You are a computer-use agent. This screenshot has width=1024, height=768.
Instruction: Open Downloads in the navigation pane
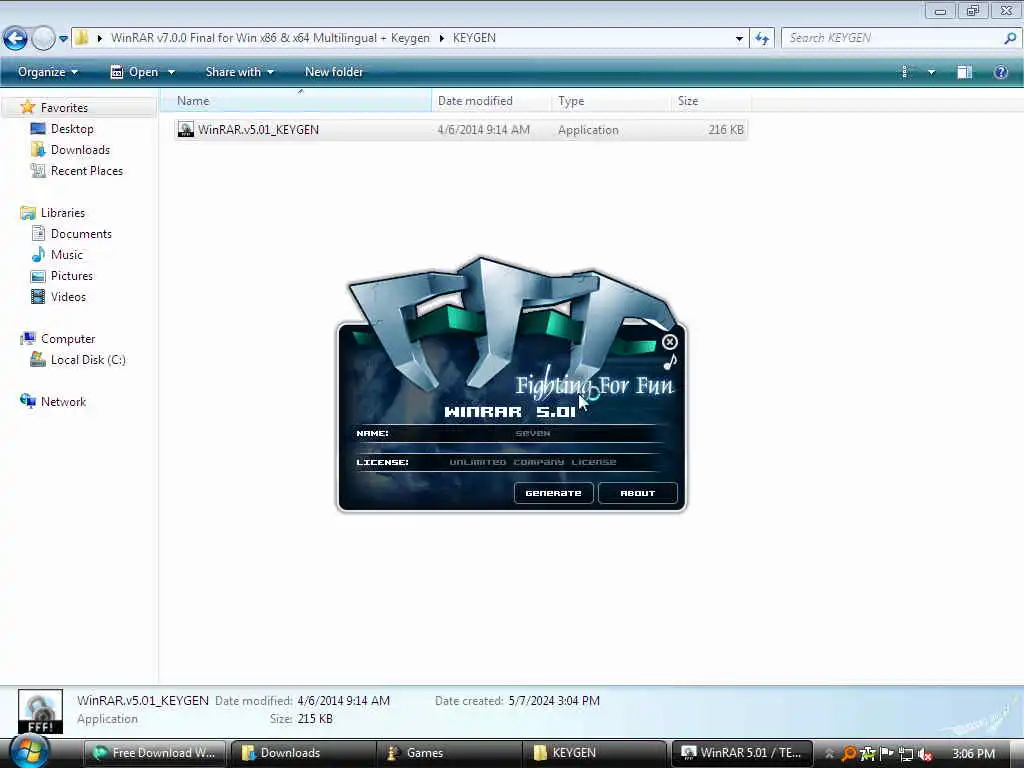pyautogui.click(x=80, y=150)
